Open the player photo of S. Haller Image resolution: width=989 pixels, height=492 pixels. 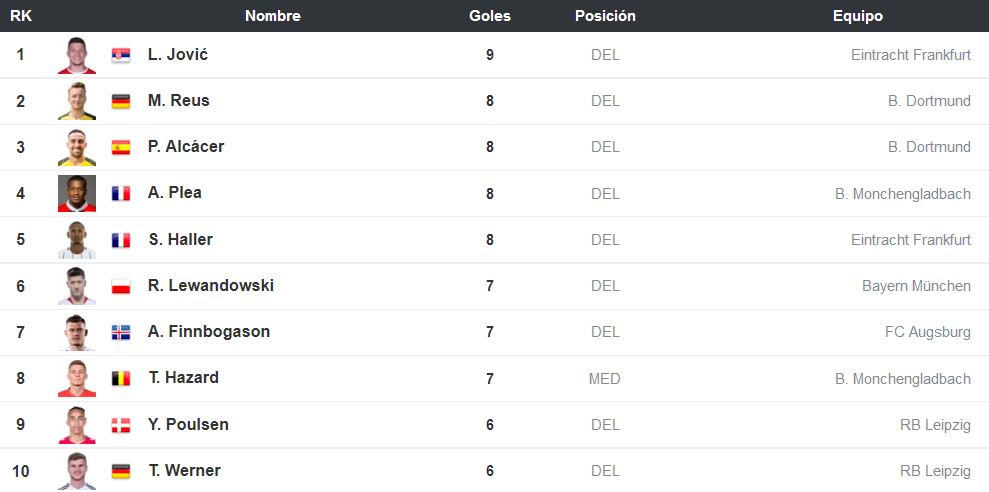[x=77, y=240]
